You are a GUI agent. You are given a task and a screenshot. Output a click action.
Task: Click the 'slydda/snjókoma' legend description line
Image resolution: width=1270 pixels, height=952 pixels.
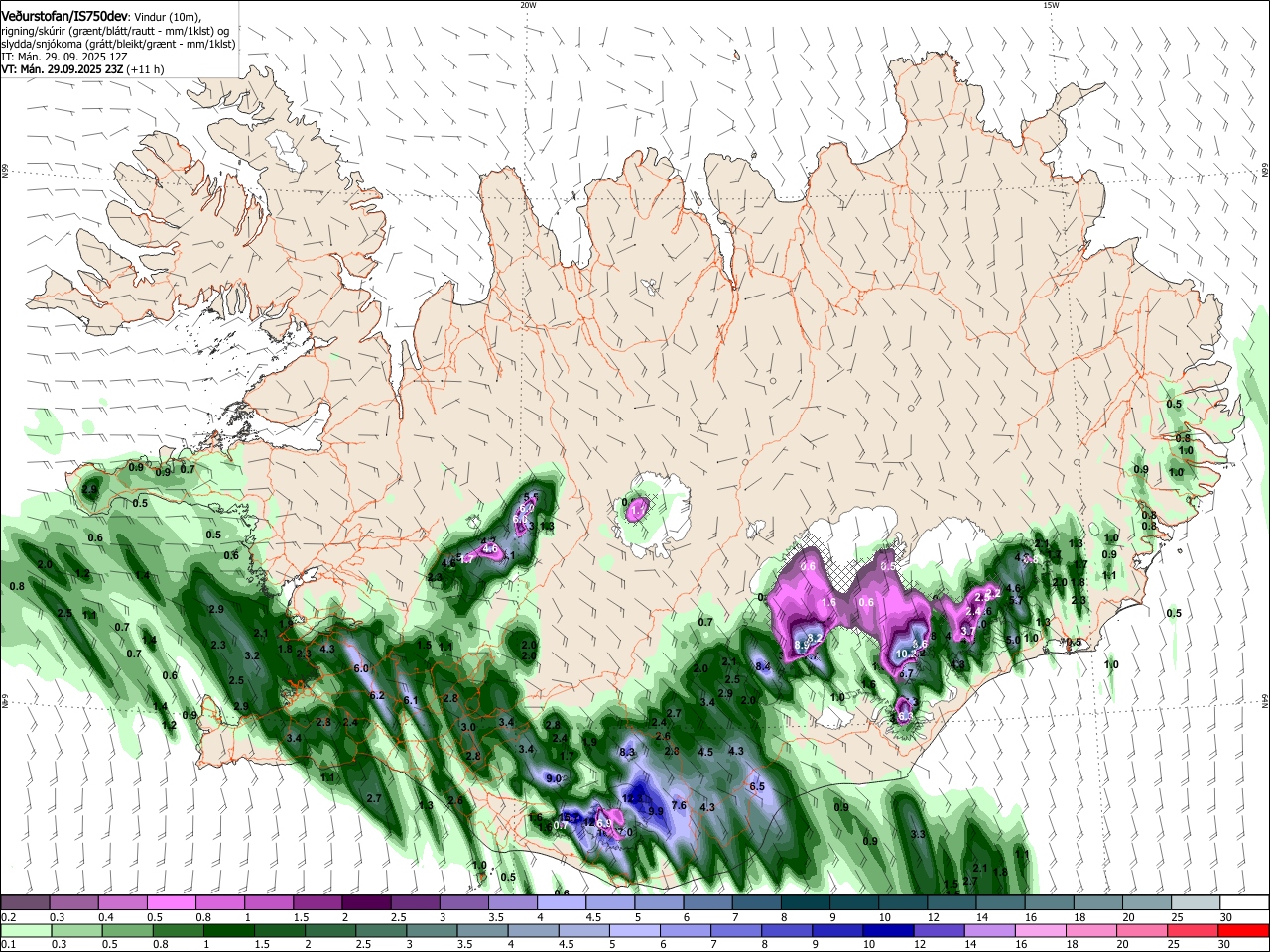tap(118, 44)
